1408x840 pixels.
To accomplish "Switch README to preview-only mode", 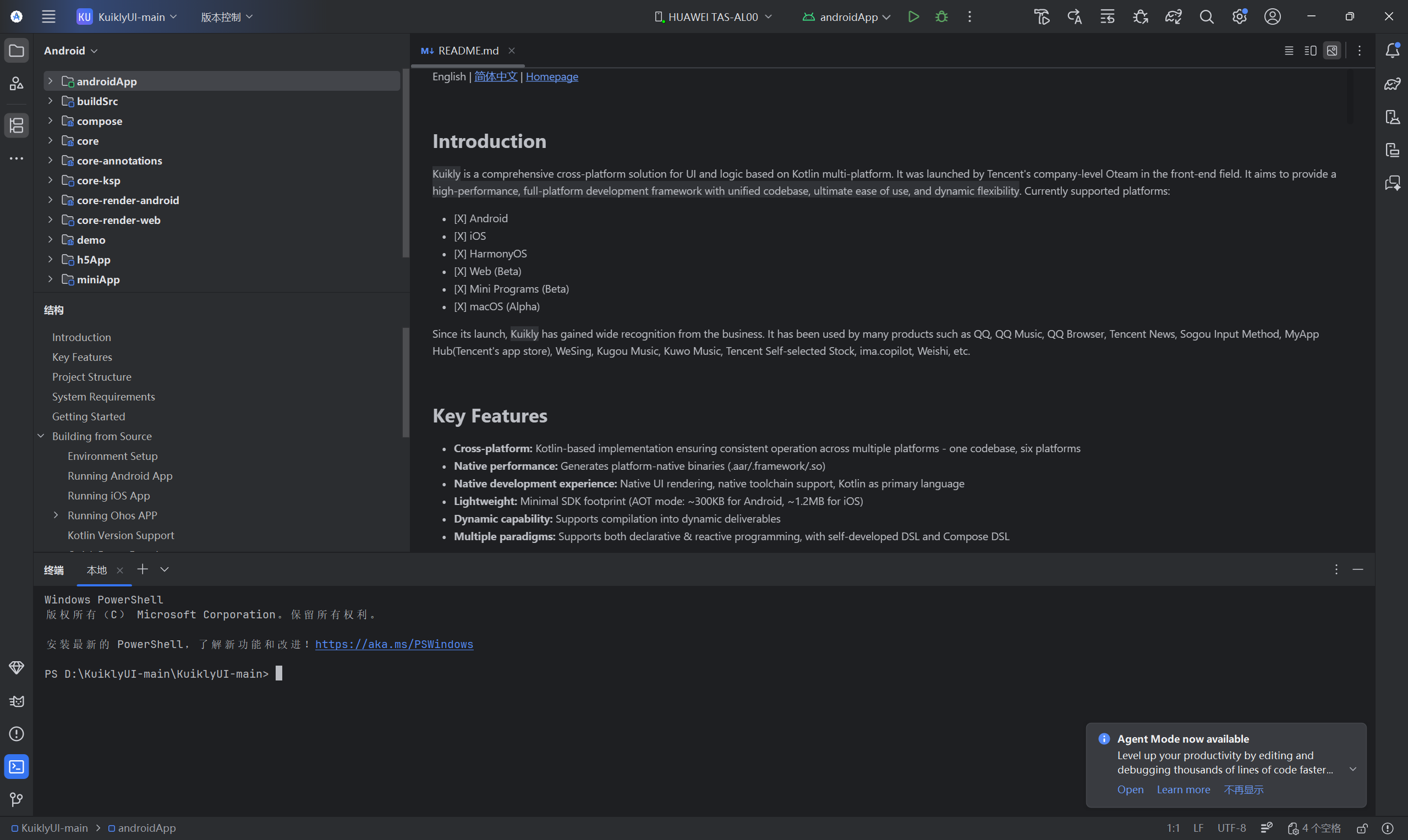I will pyautogui.click(x=1332, y=51).
